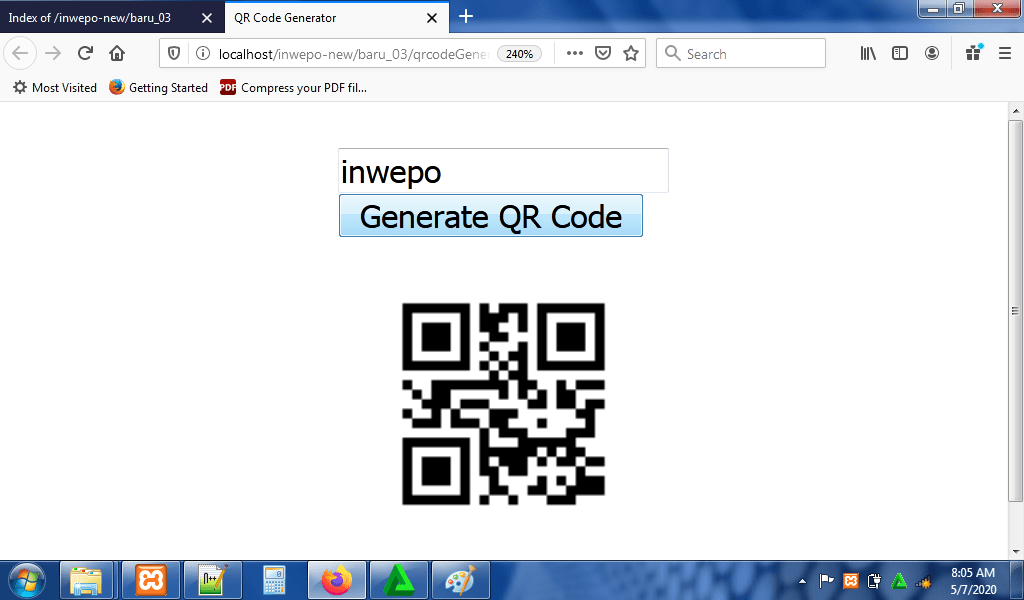Open the Firefox hamburger menu
Viewport: 1024px width, 600px height.
[x=1005, y=54]
